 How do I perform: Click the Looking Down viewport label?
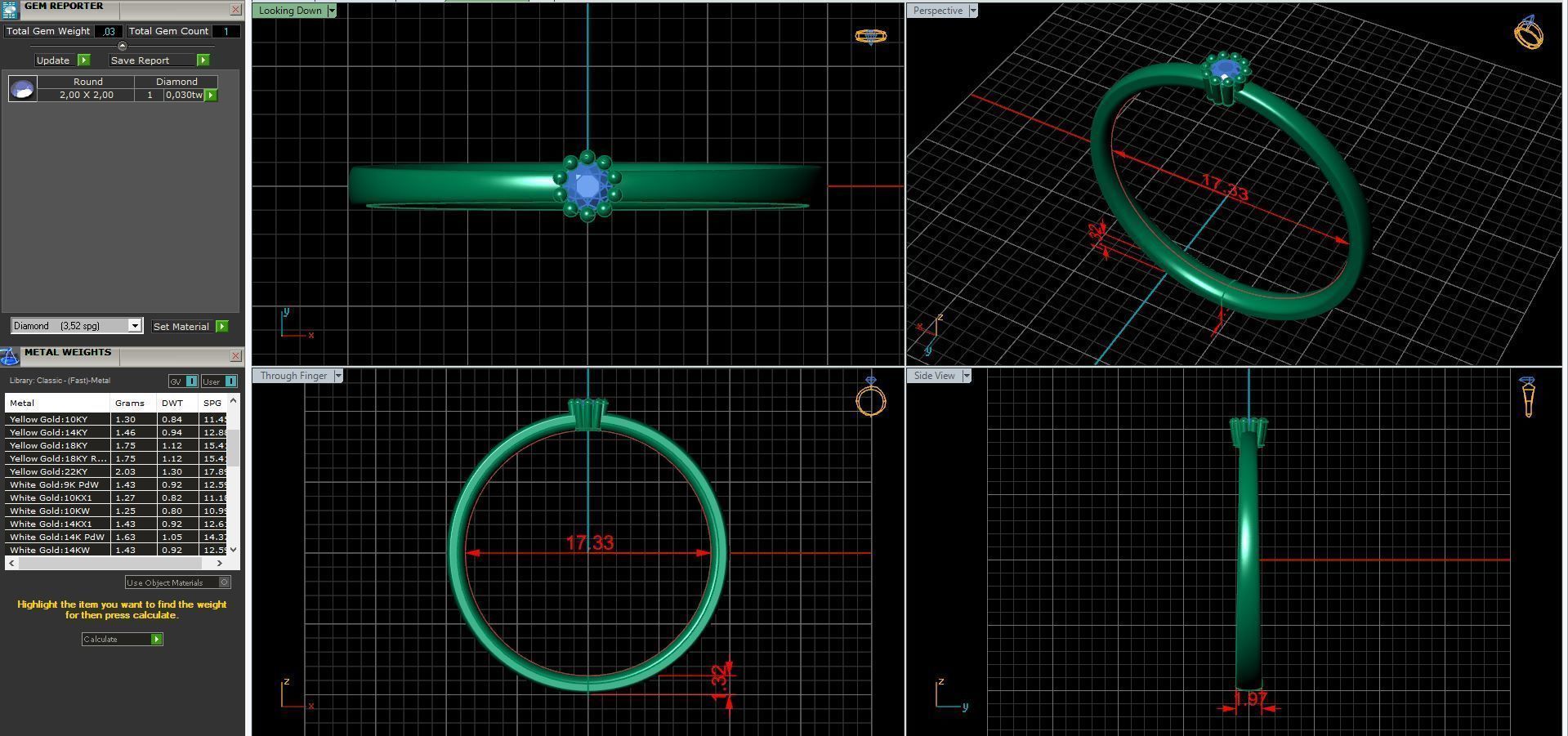[x=290, y=11]
